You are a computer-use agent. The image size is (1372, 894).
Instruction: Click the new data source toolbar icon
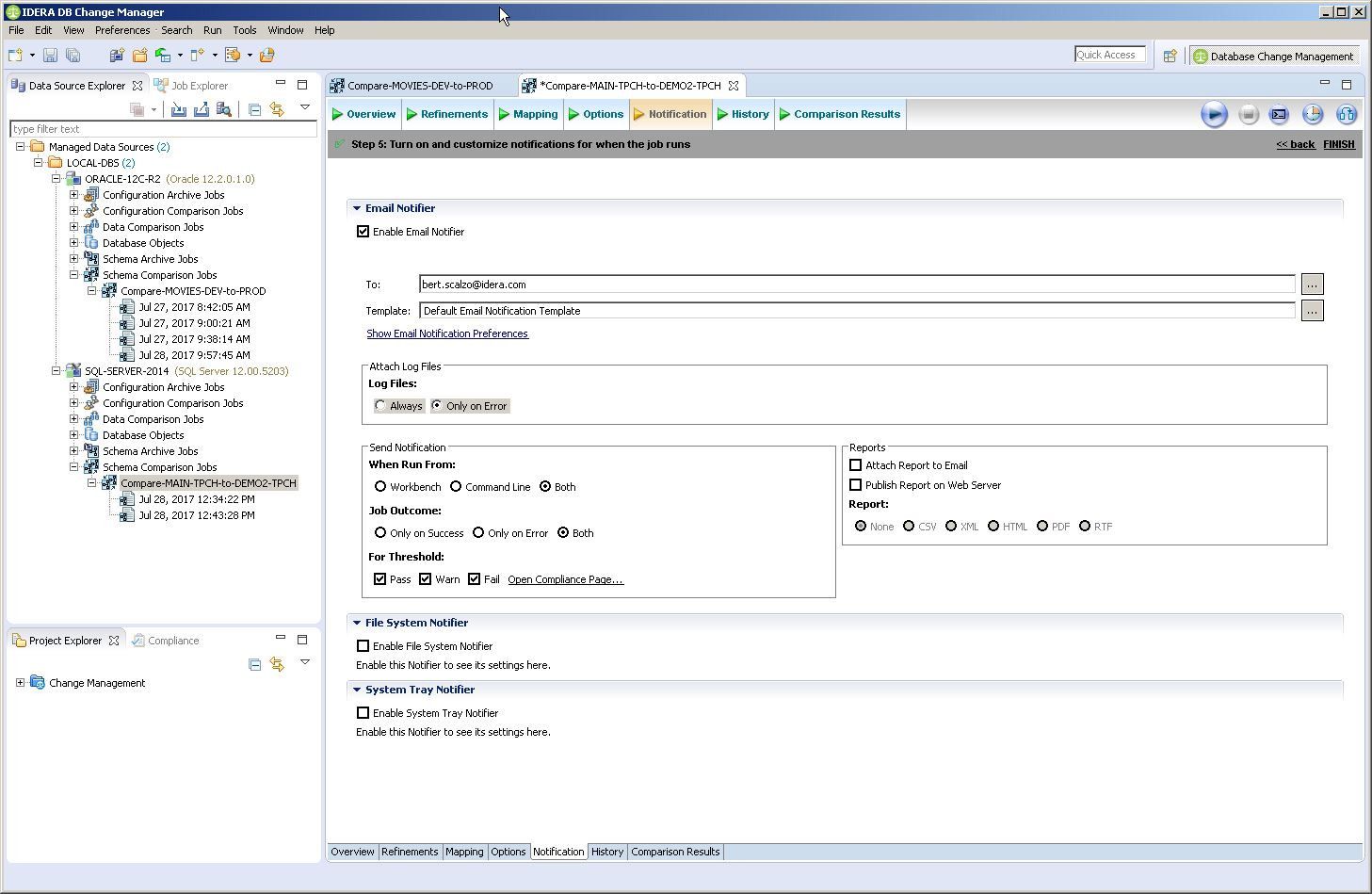click(x=117, y=56)
